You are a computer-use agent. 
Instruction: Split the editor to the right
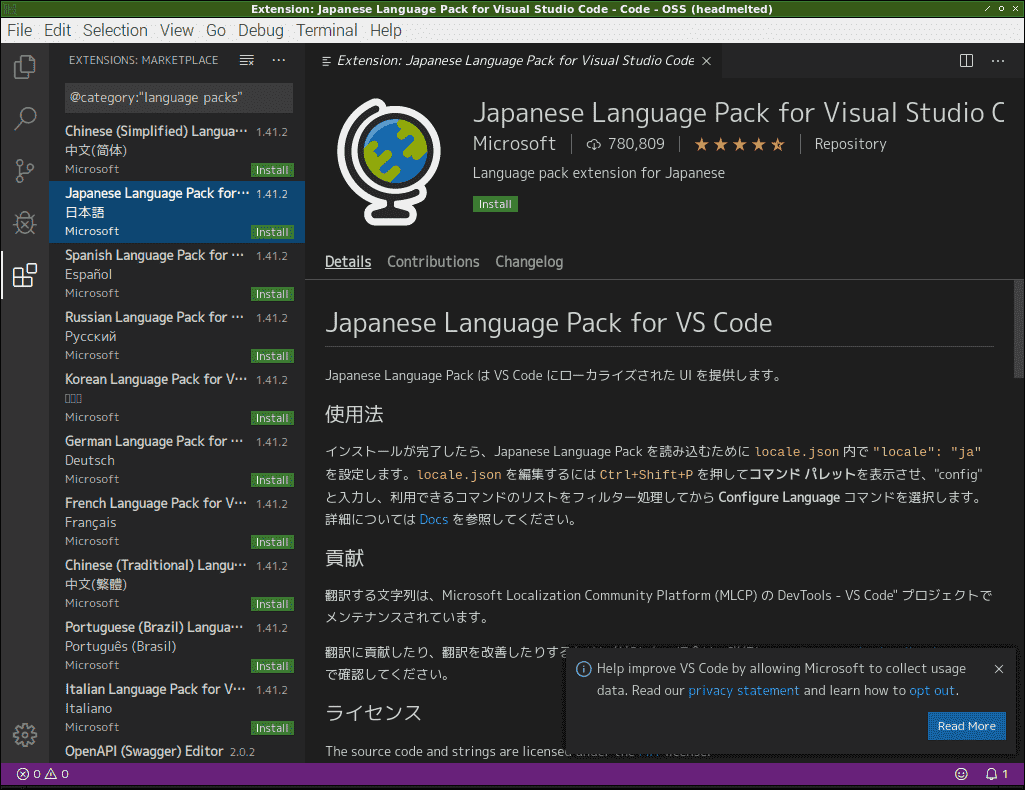(966, 61)
